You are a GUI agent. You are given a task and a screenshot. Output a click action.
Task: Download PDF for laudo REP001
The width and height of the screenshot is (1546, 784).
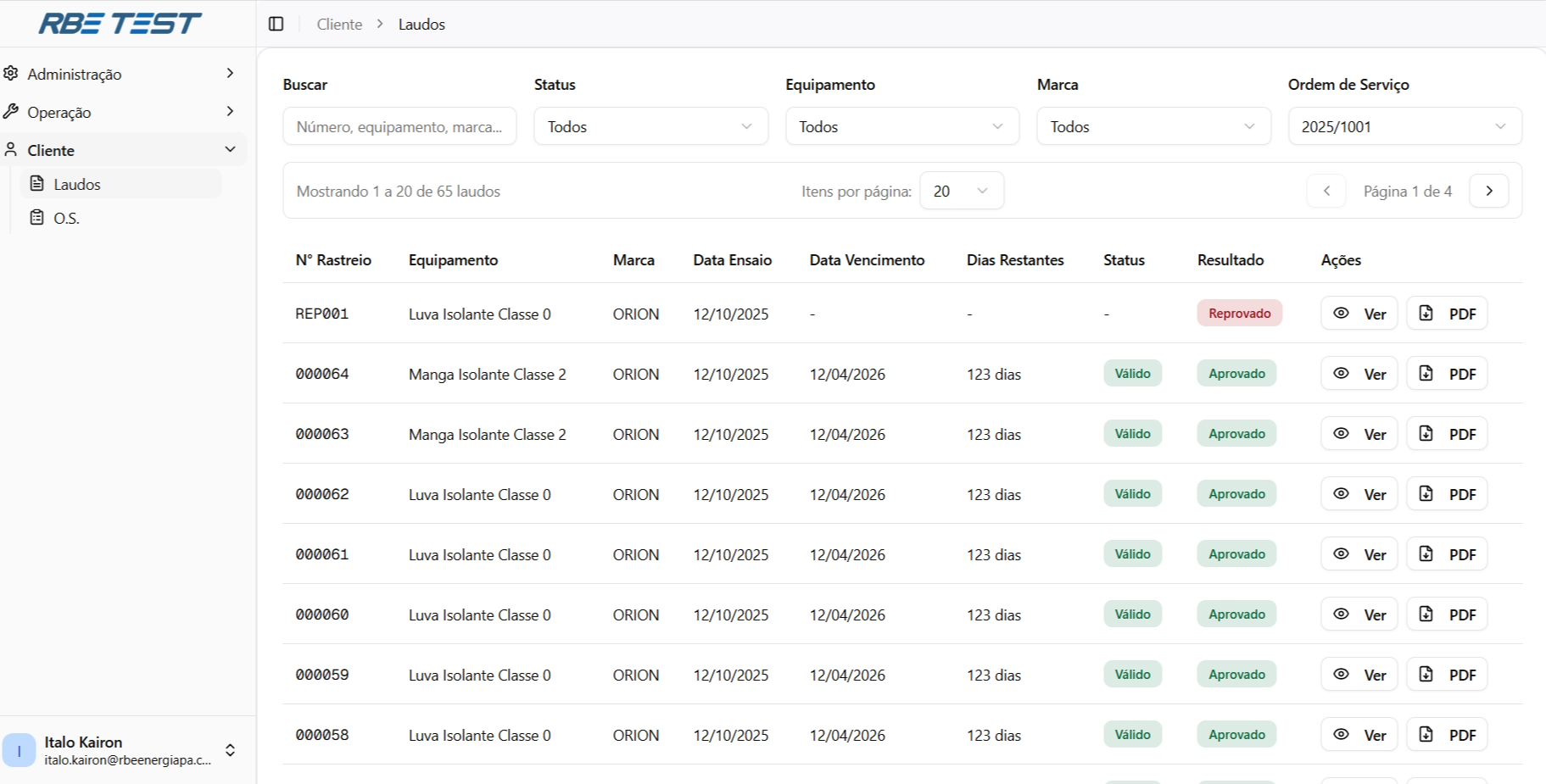click(1447, 314)
